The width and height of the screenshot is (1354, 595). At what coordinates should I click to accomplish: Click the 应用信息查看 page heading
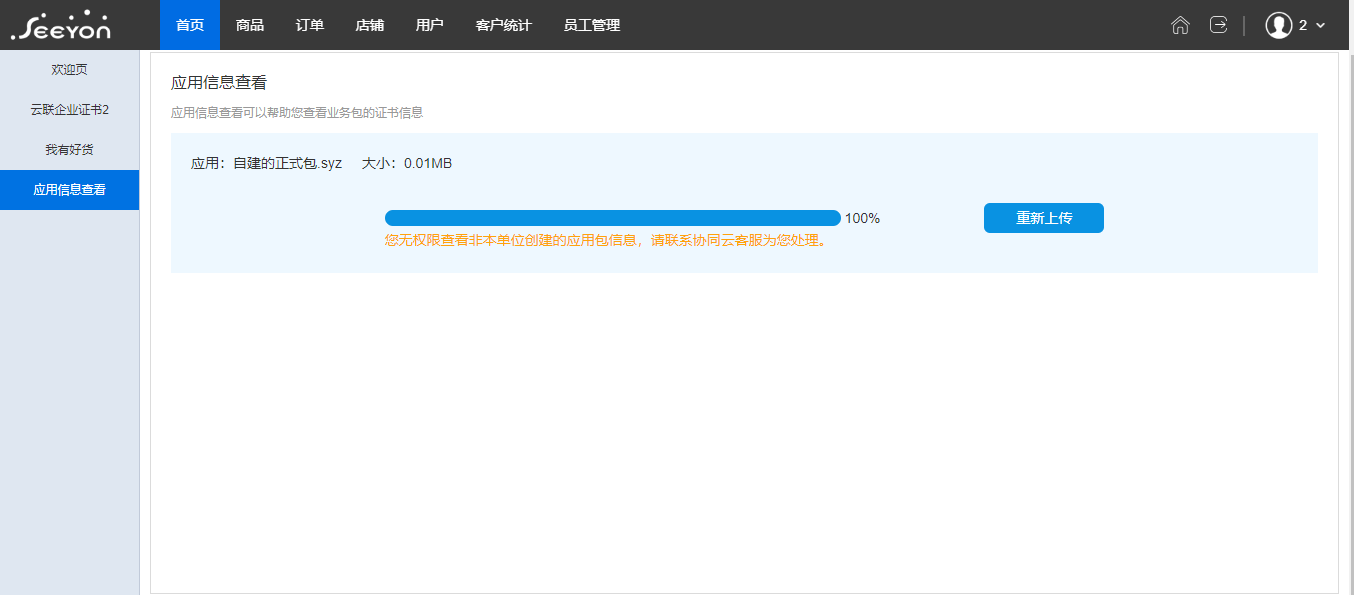pos(219,83)
